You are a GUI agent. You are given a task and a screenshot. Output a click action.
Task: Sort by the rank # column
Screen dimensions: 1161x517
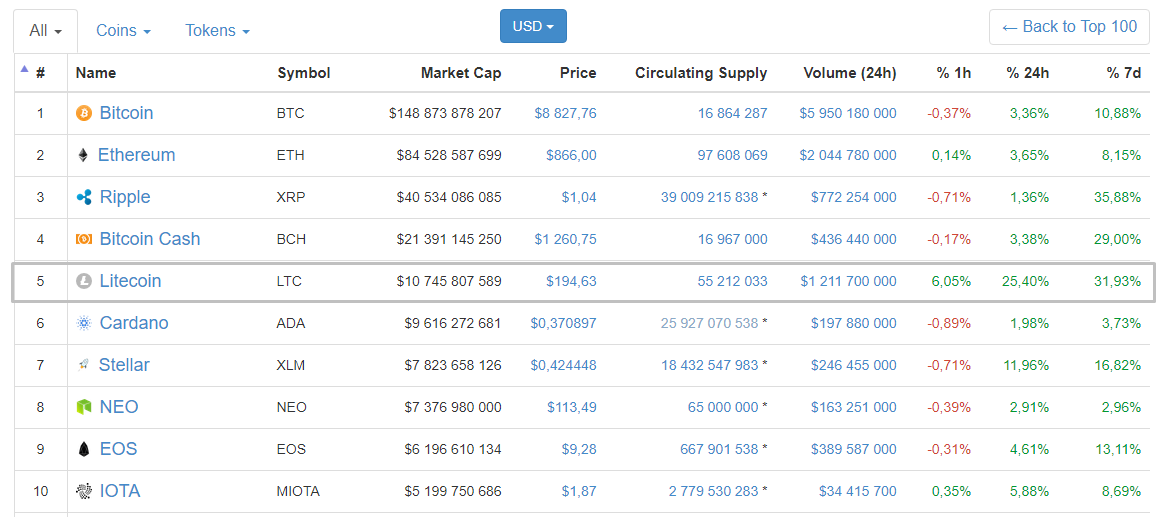point(40,73)
